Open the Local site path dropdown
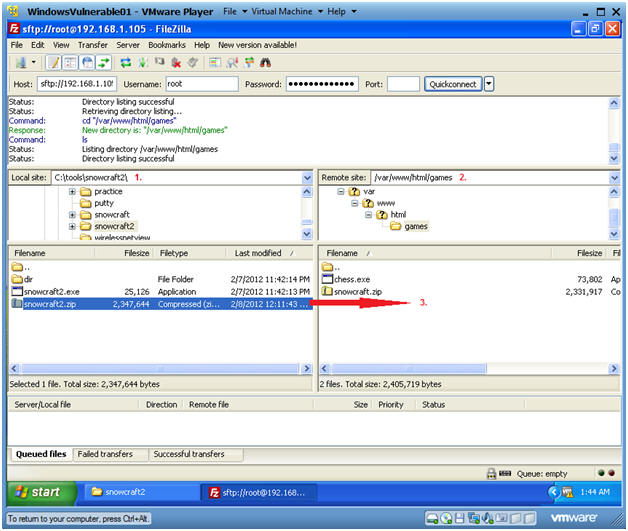This screenshot has height=531, width=628. pos(307,178)
